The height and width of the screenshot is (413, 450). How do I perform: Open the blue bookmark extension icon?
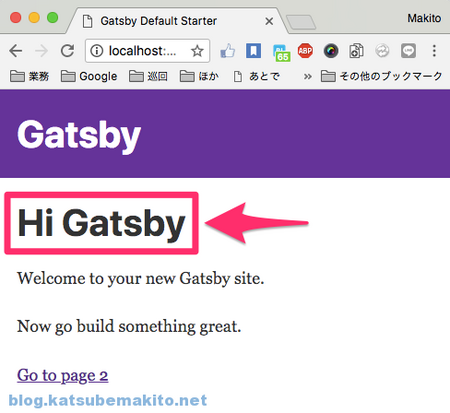[x=253, y=51]
